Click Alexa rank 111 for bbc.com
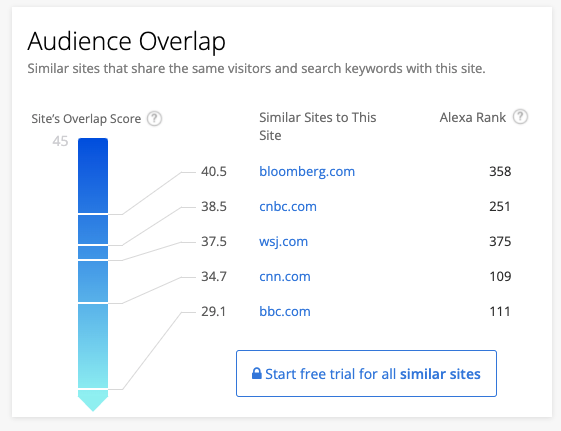Screen dimensions: 561x431 tap(499, 312)
